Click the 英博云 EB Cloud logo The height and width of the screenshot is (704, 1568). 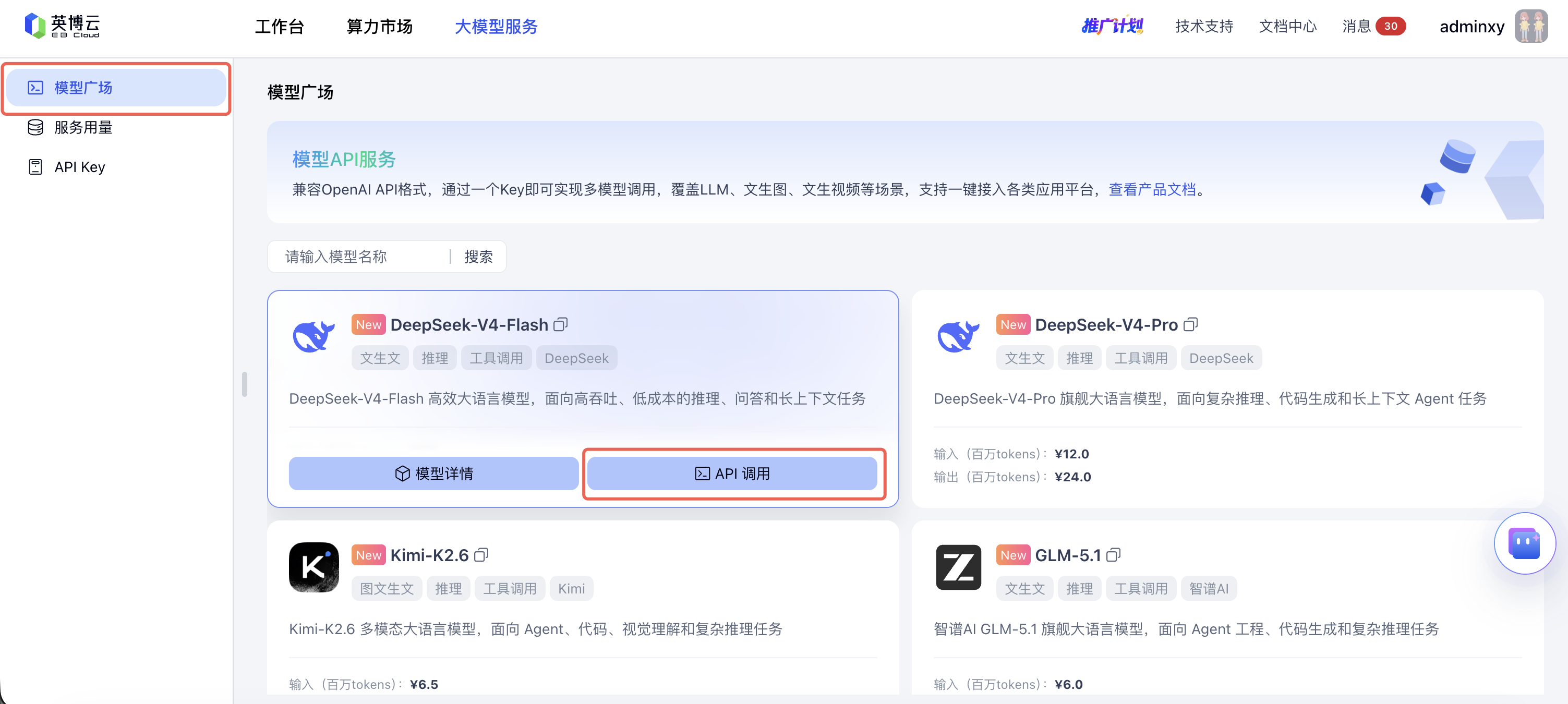[62, 26]
